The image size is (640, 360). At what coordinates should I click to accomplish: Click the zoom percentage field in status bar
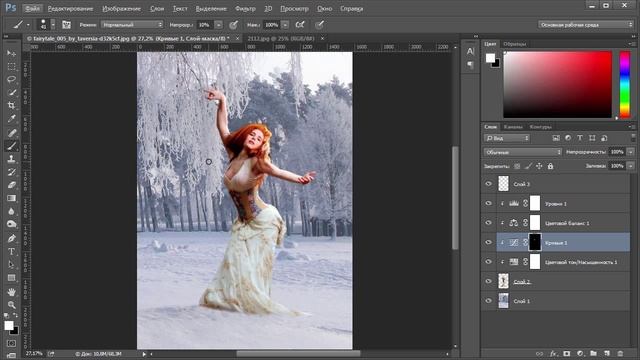(x=34, y=353)
